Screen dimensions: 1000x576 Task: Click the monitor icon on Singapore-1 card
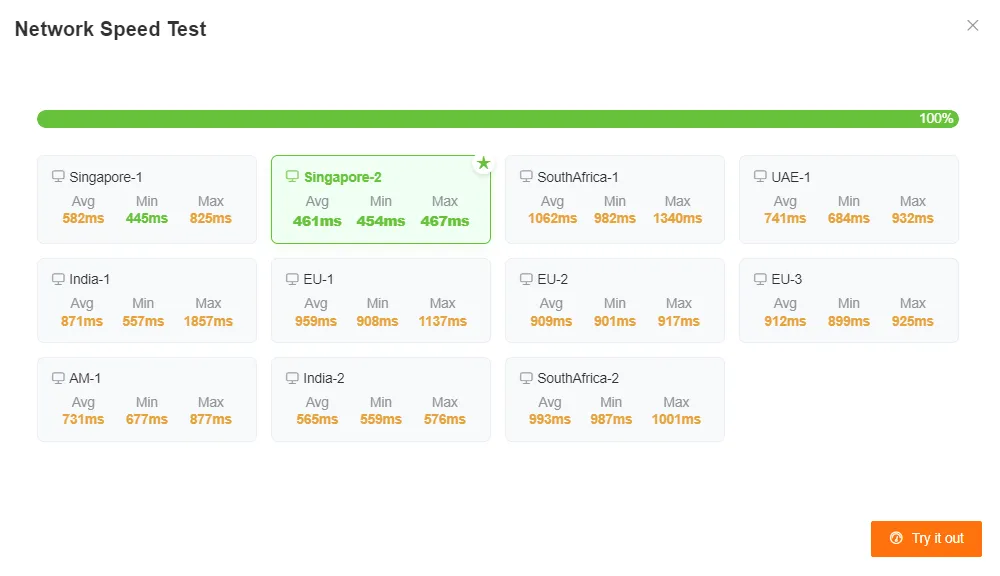click(58, 175)
